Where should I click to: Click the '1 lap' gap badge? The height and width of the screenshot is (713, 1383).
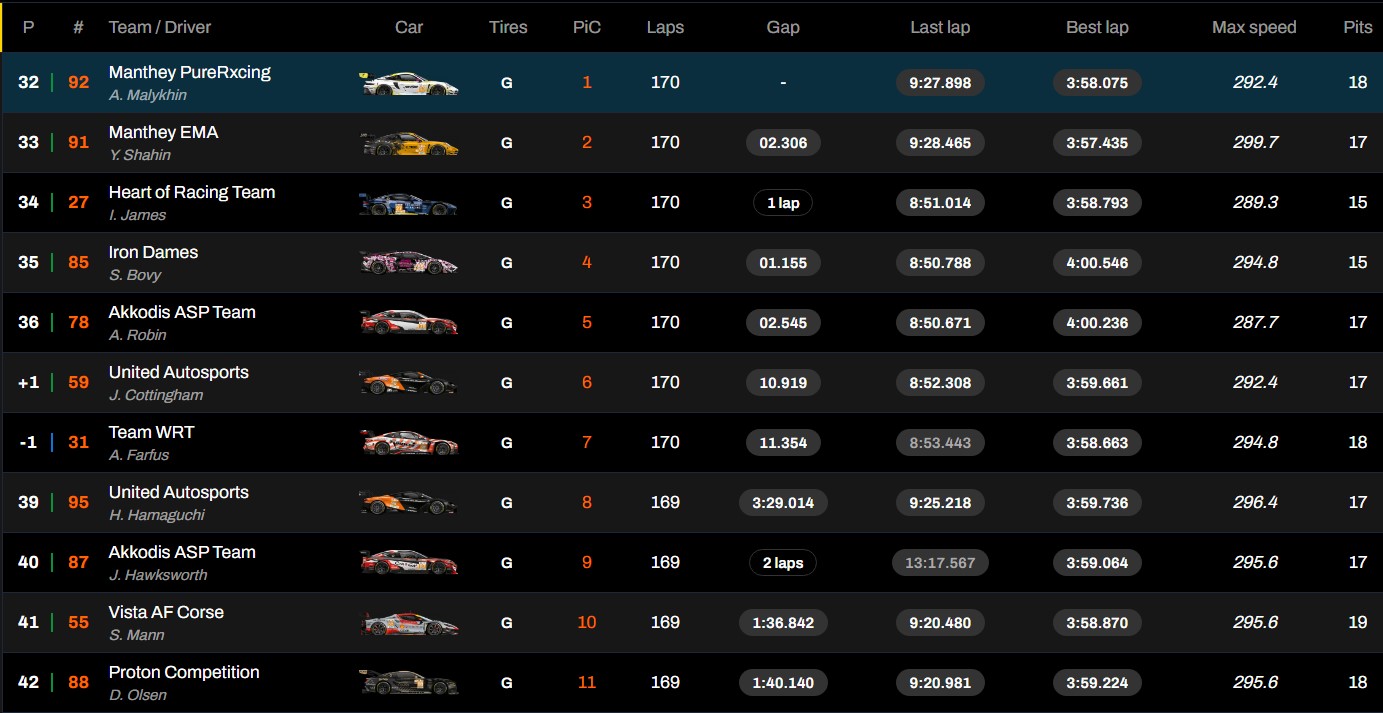[783, 203]
